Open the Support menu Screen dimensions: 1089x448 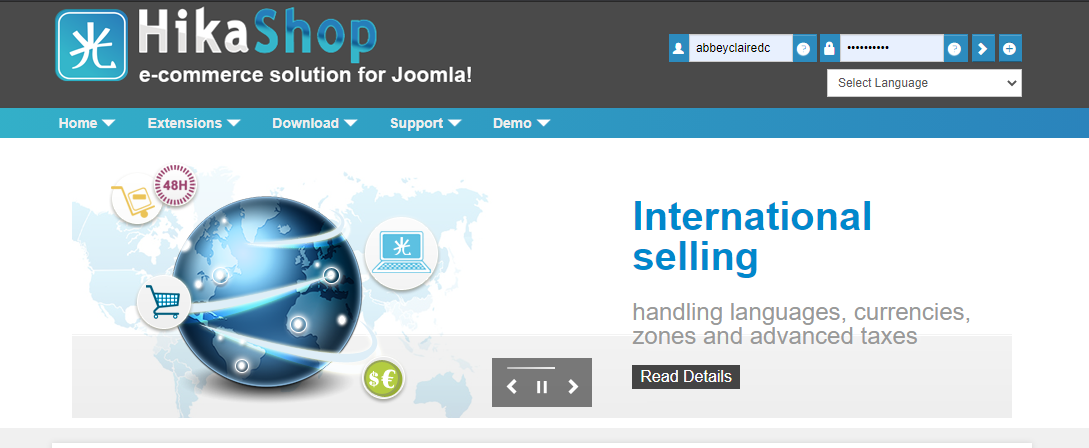[425, 123]
